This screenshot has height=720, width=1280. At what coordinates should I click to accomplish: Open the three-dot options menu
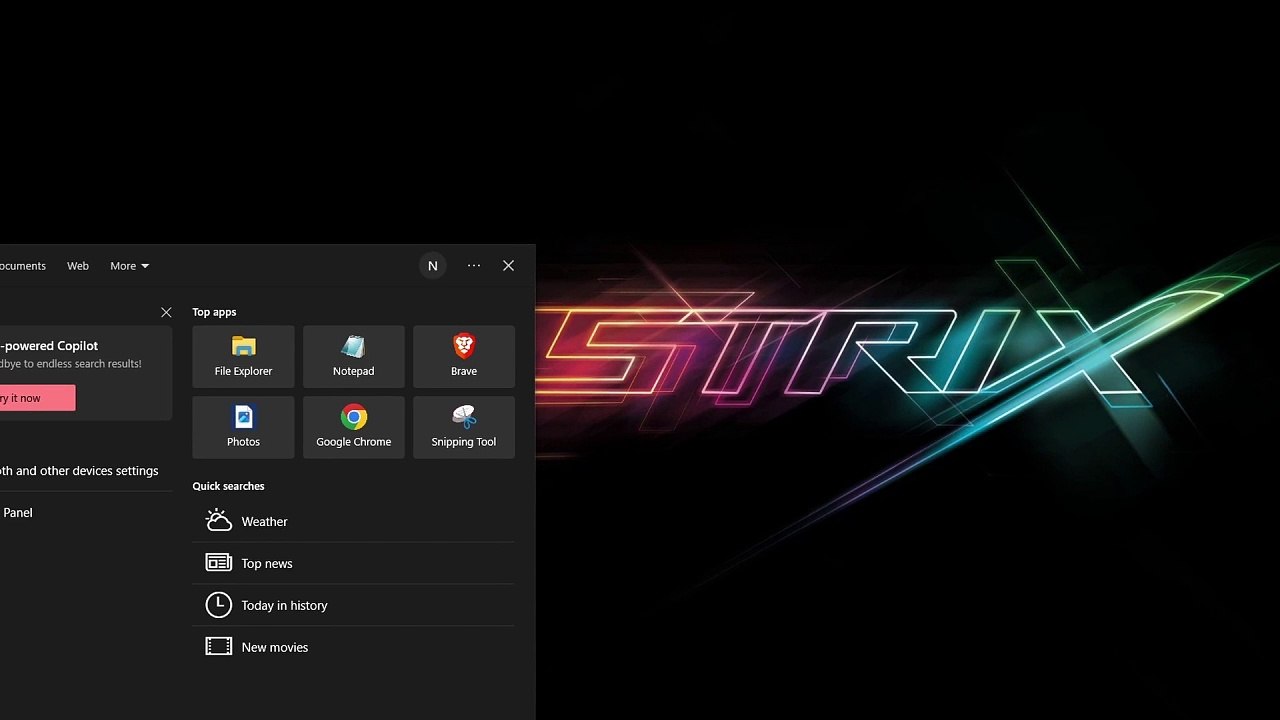[x=474, y=266]
